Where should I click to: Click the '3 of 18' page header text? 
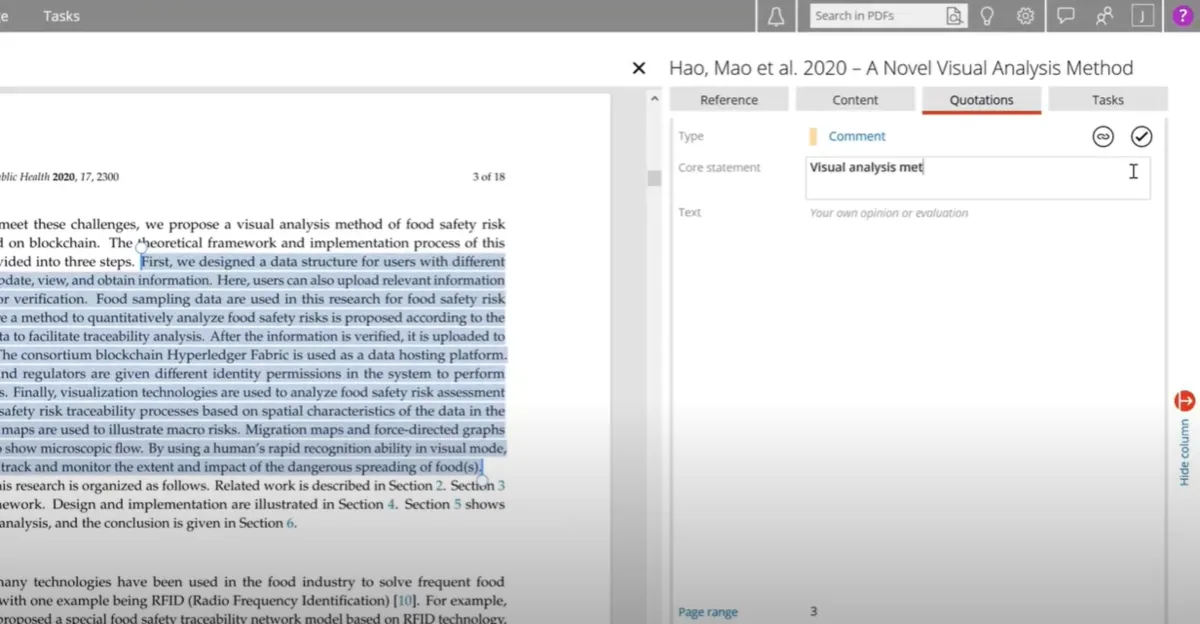[x=488, y=177]
